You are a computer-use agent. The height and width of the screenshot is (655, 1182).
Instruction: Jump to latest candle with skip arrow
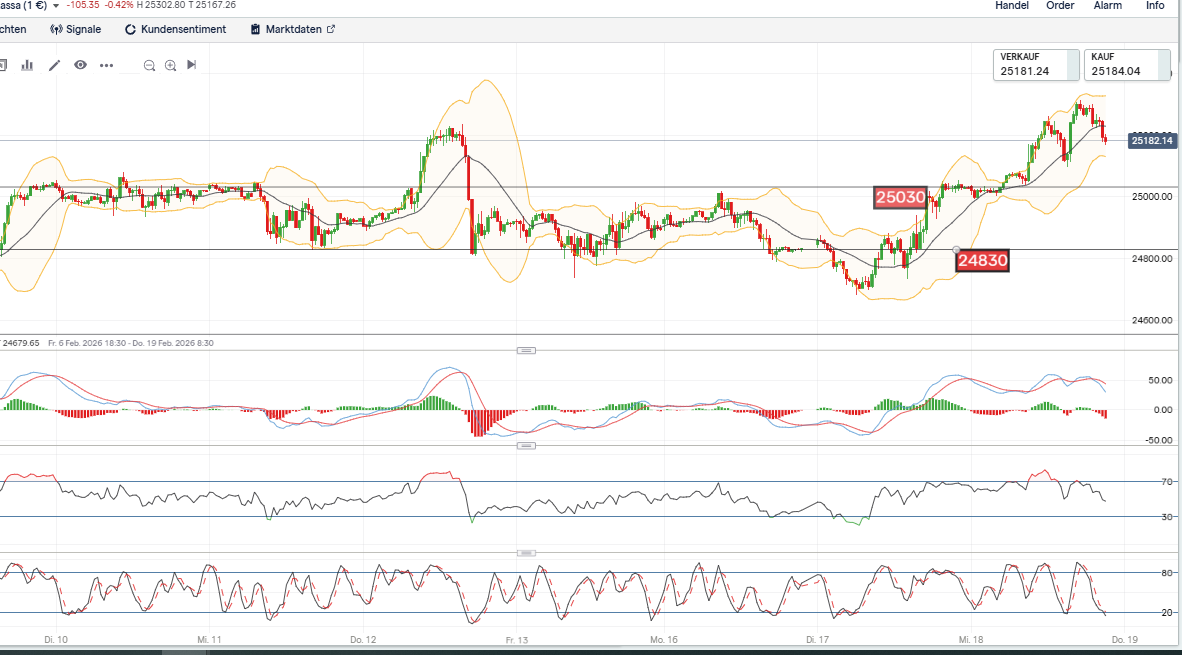coord(192,65)
